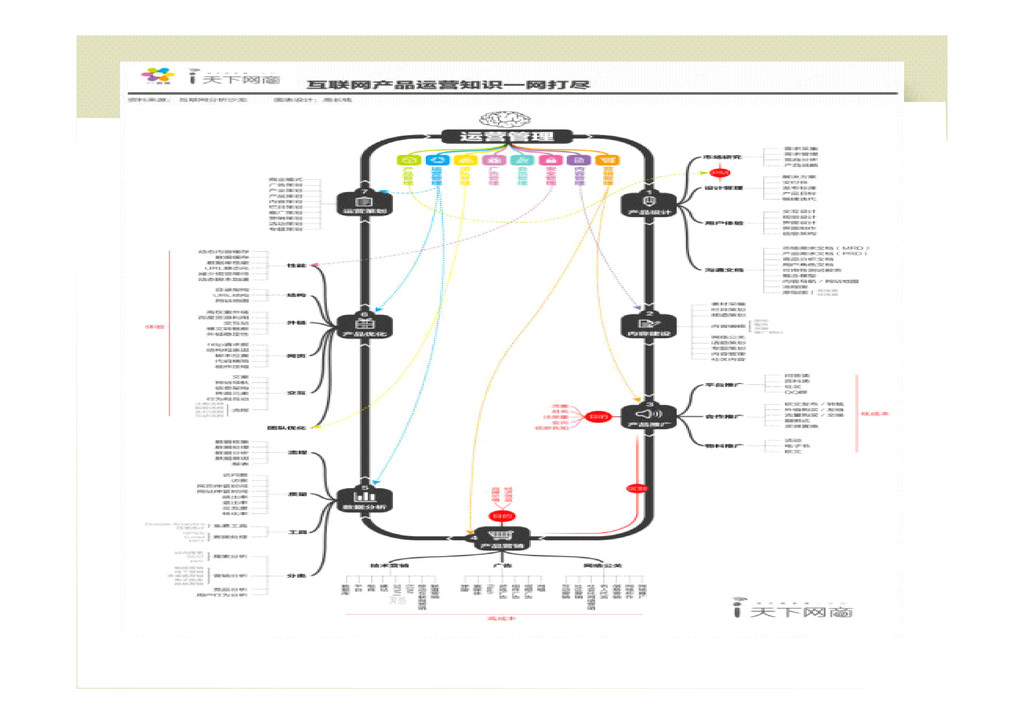
Task: Click the red oval on the red return line
Action: pos(637,488)
